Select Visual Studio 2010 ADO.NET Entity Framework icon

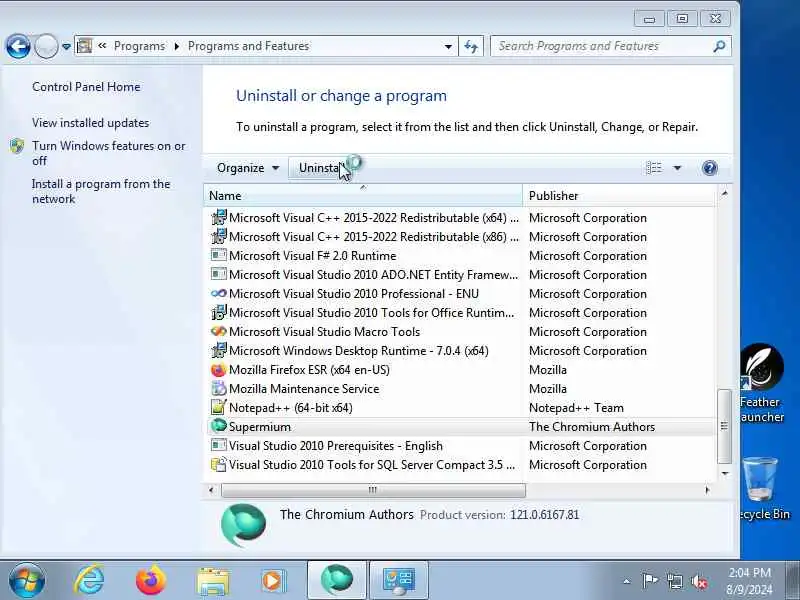tap(218, 274)
